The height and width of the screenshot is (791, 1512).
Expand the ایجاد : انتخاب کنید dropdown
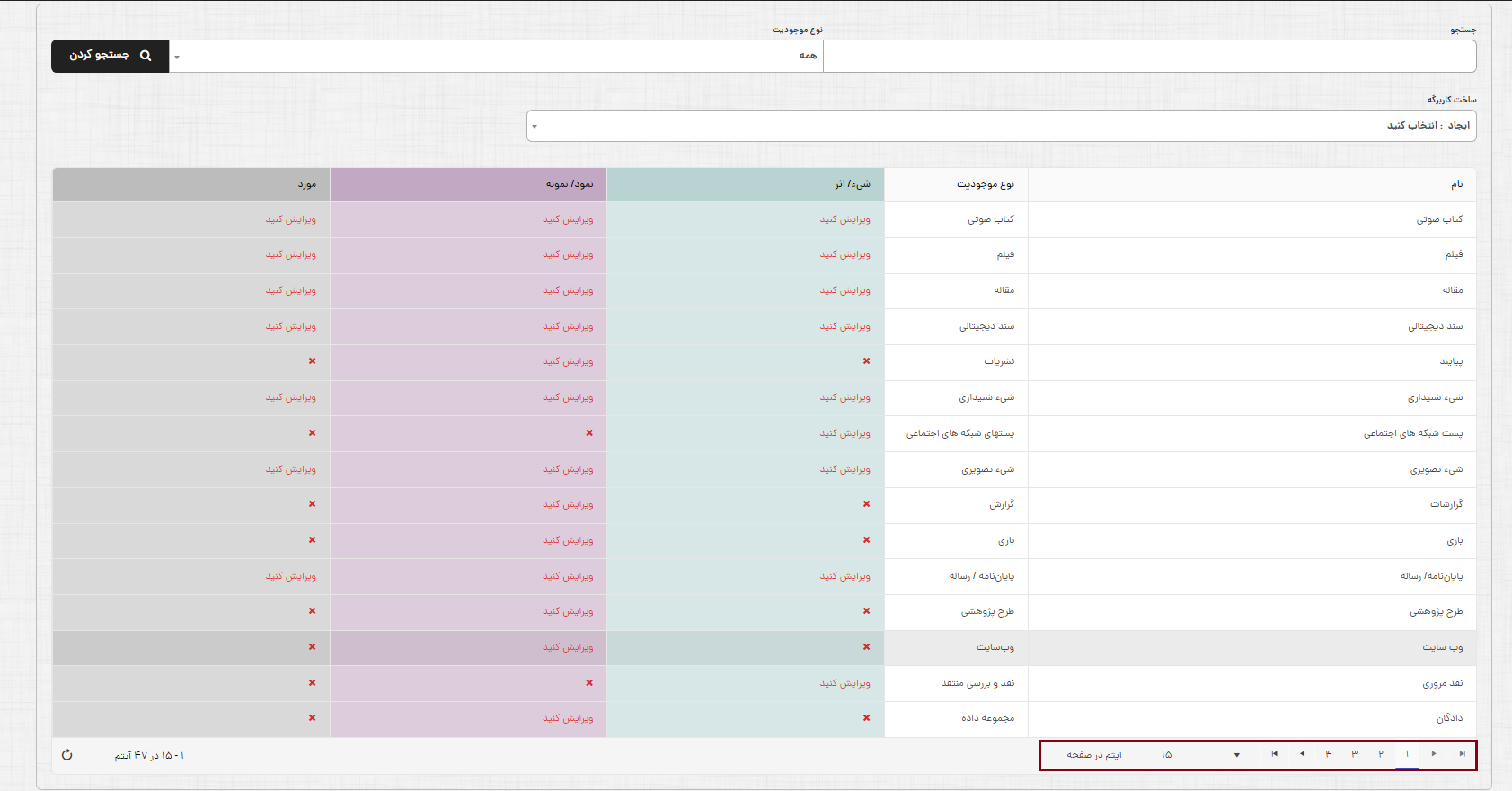coord(1001,126)
